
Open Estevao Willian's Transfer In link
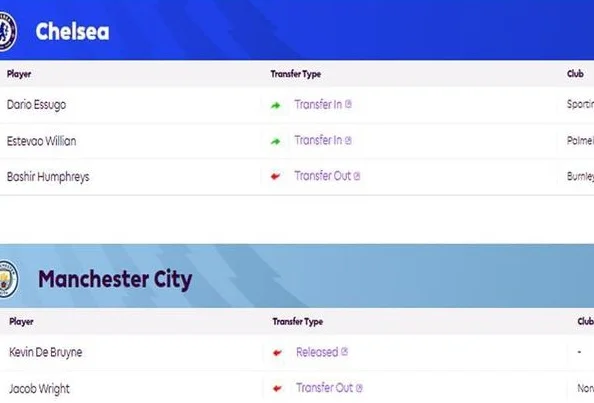tap(318, 140)
